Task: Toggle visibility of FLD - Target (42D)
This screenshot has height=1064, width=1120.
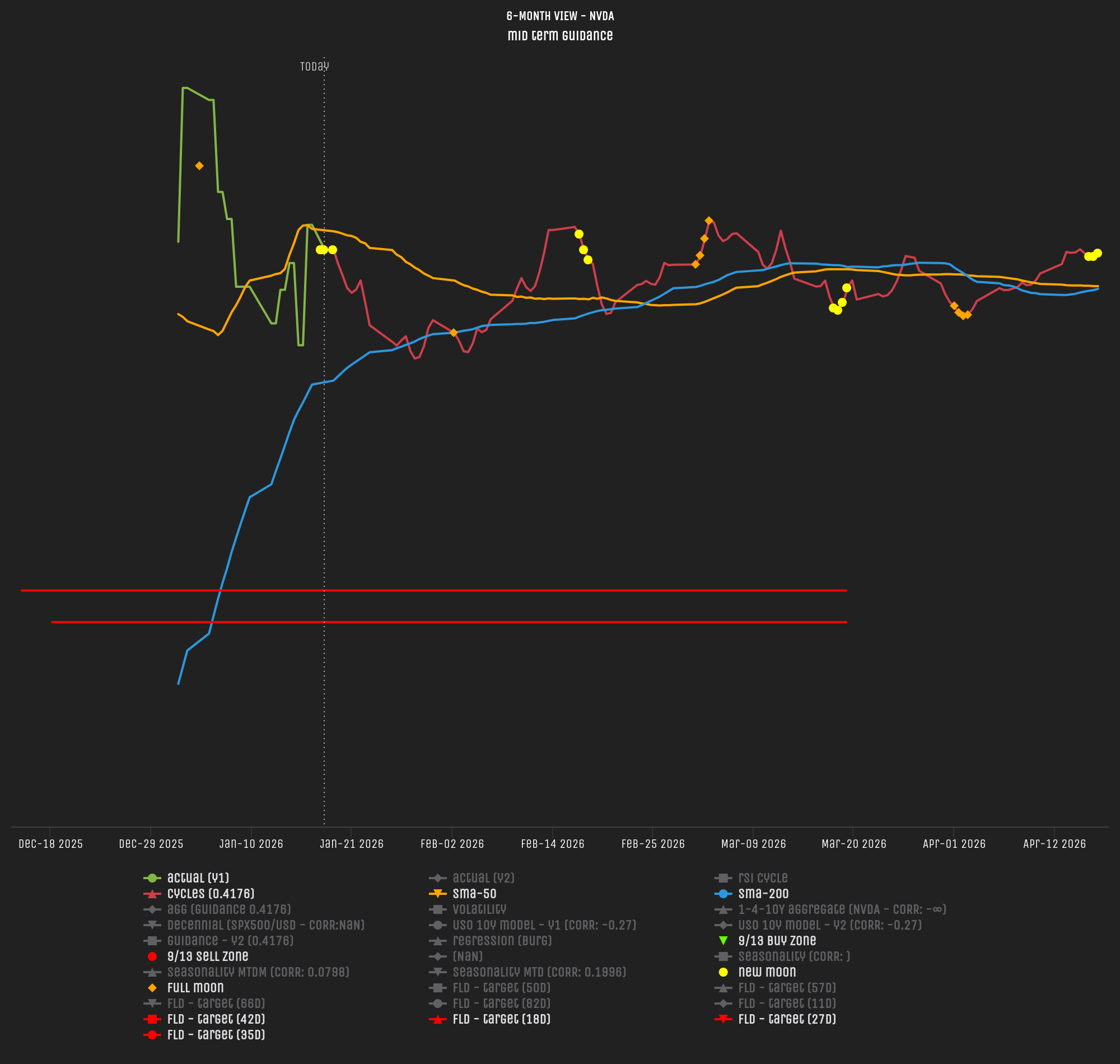Action: point(216,1019)
